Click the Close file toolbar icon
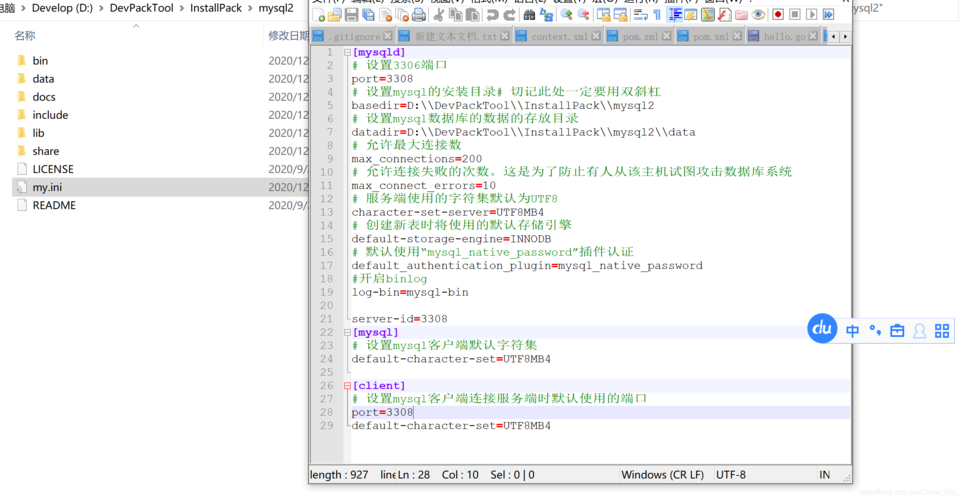 coord(385,15)
